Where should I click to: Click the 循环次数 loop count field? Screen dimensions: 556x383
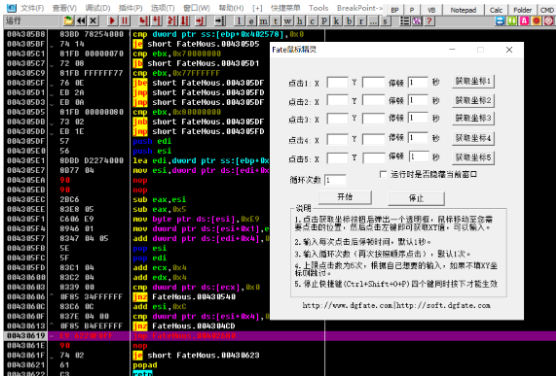[335, 180]
